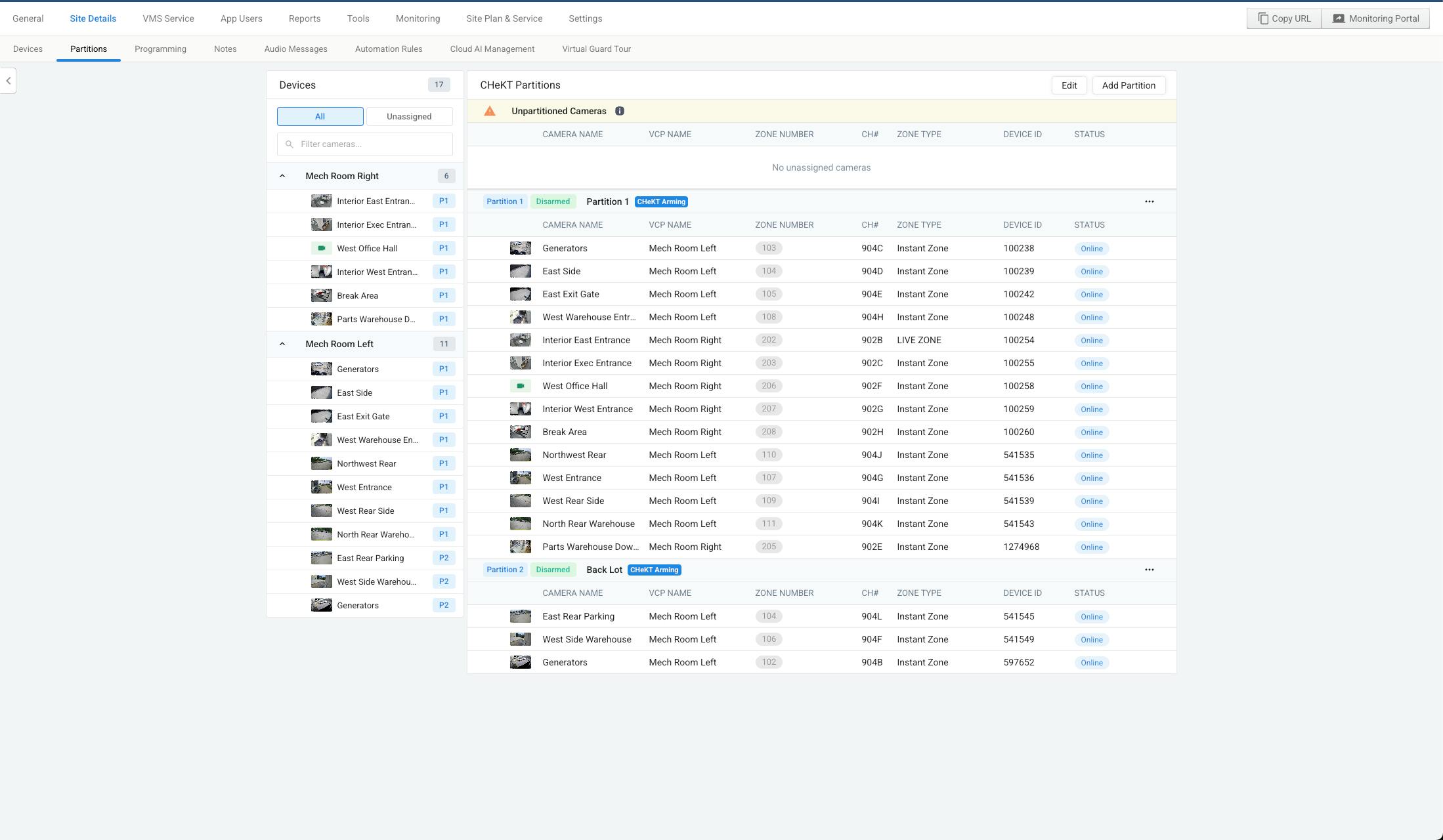Click East Rear Parking thumbnail in Back Lot table
This screenshot has height=840, width=1443.
[520, 616]
